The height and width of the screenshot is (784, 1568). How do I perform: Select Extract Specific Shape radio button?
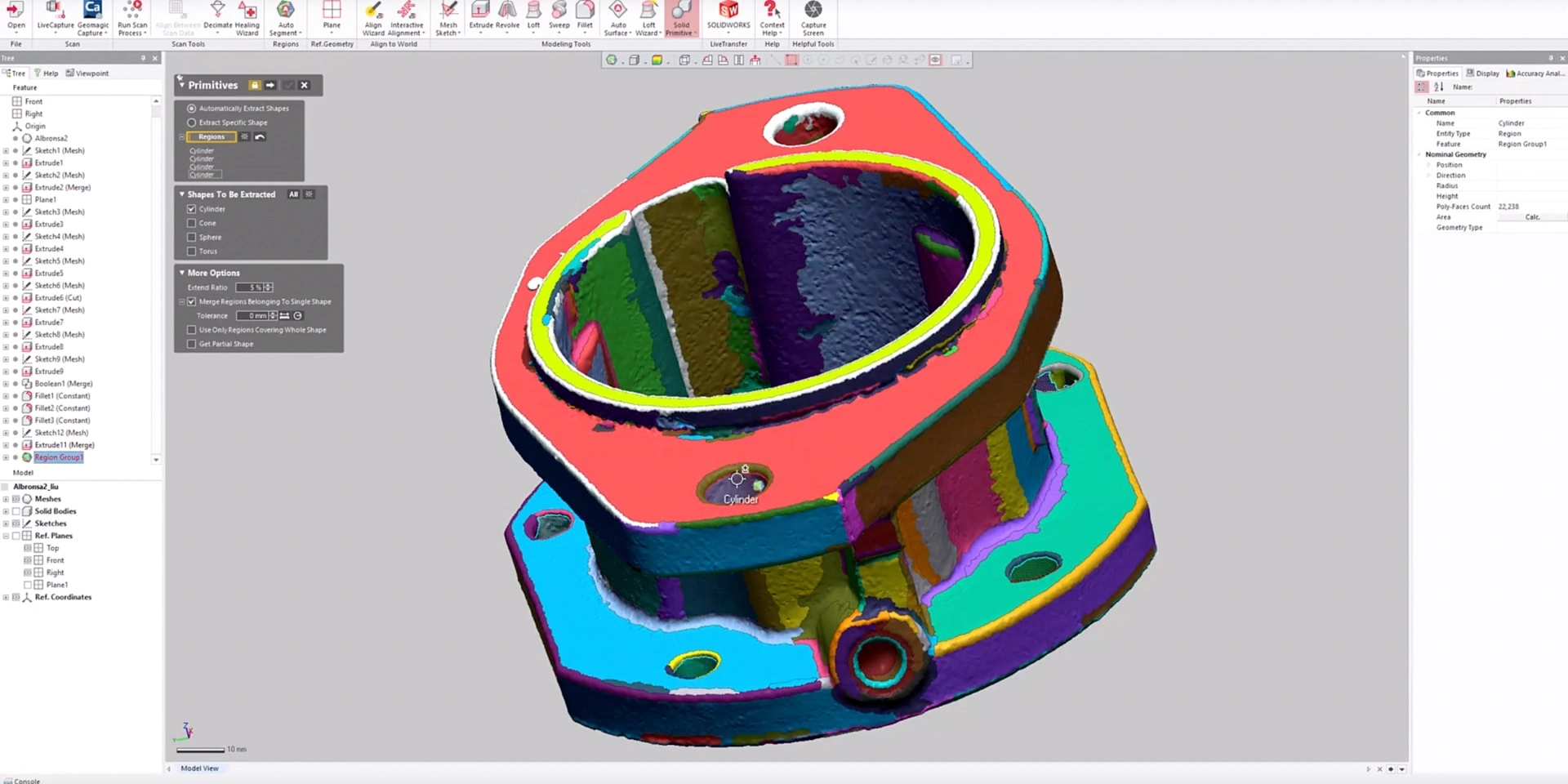point(192,122)
